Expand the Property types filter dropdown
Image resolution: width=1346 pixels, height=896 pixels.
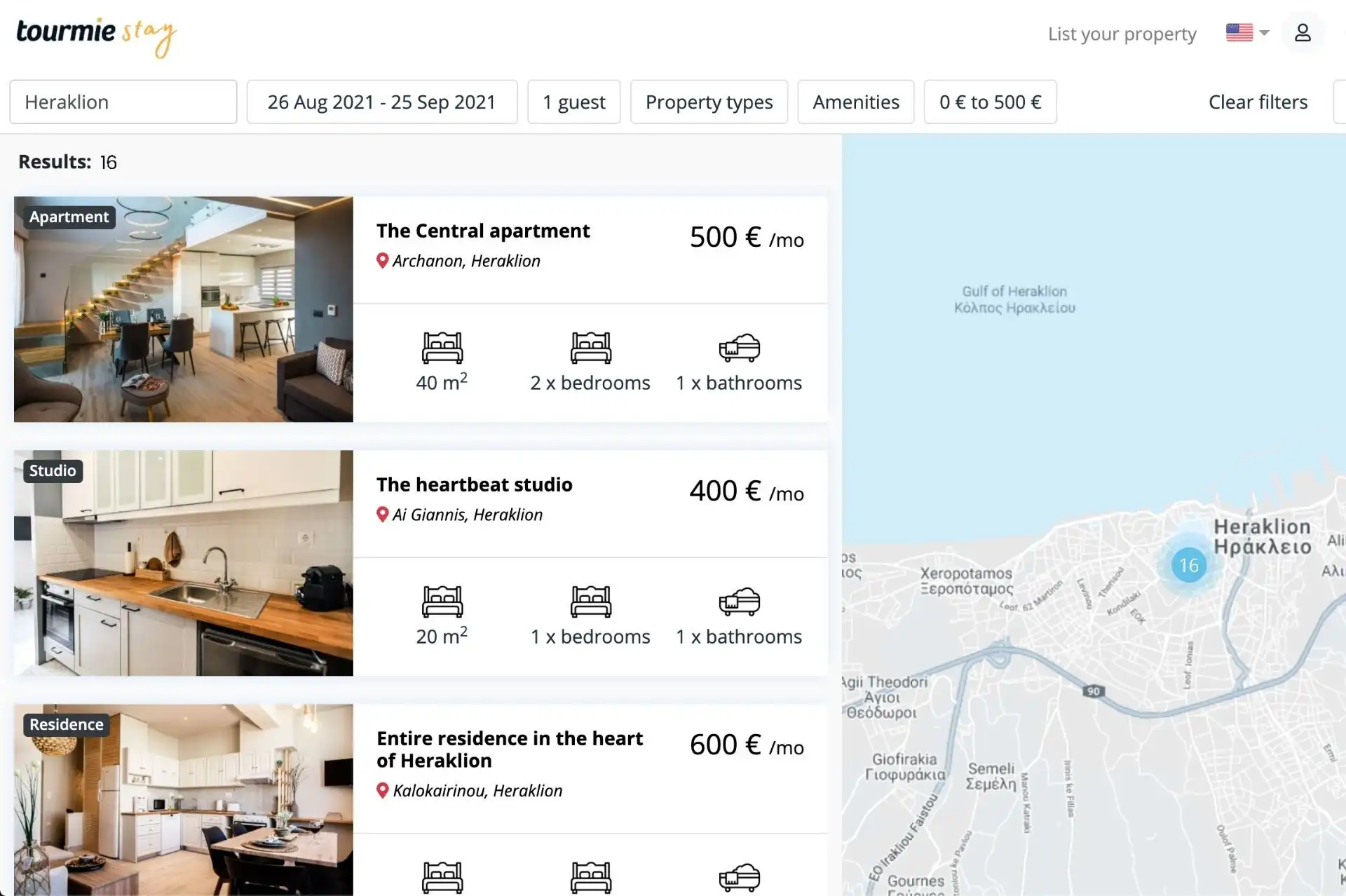pyautogui.click(x=709, y=101)
